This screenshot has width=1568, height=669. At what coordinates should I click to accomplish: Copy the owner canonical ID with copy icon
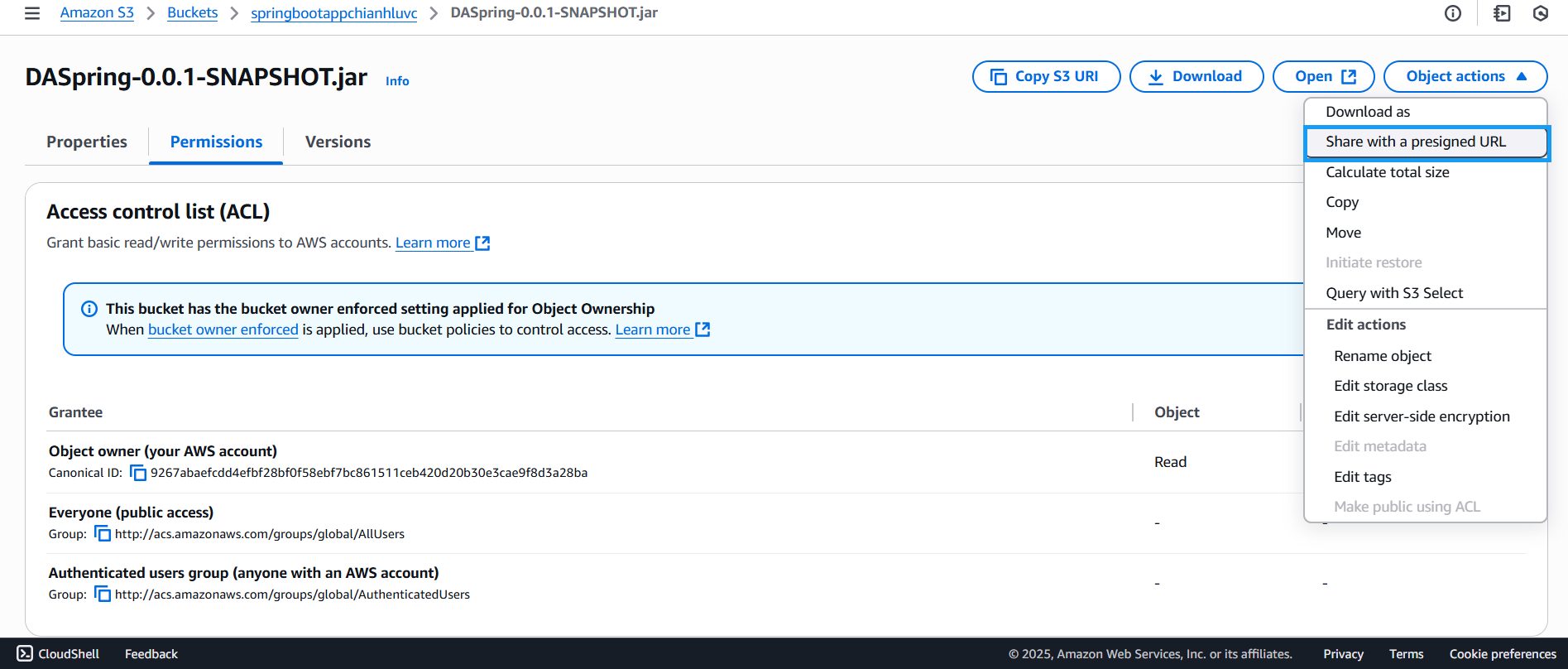point(138,473)
